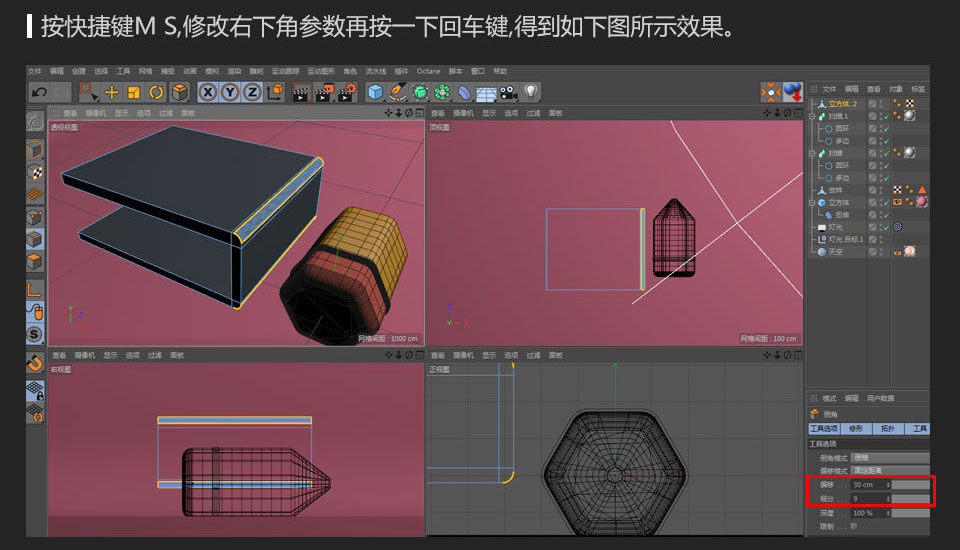Select the 放样 object in tree
960x550 pixels.
click(x=835, y=190)
